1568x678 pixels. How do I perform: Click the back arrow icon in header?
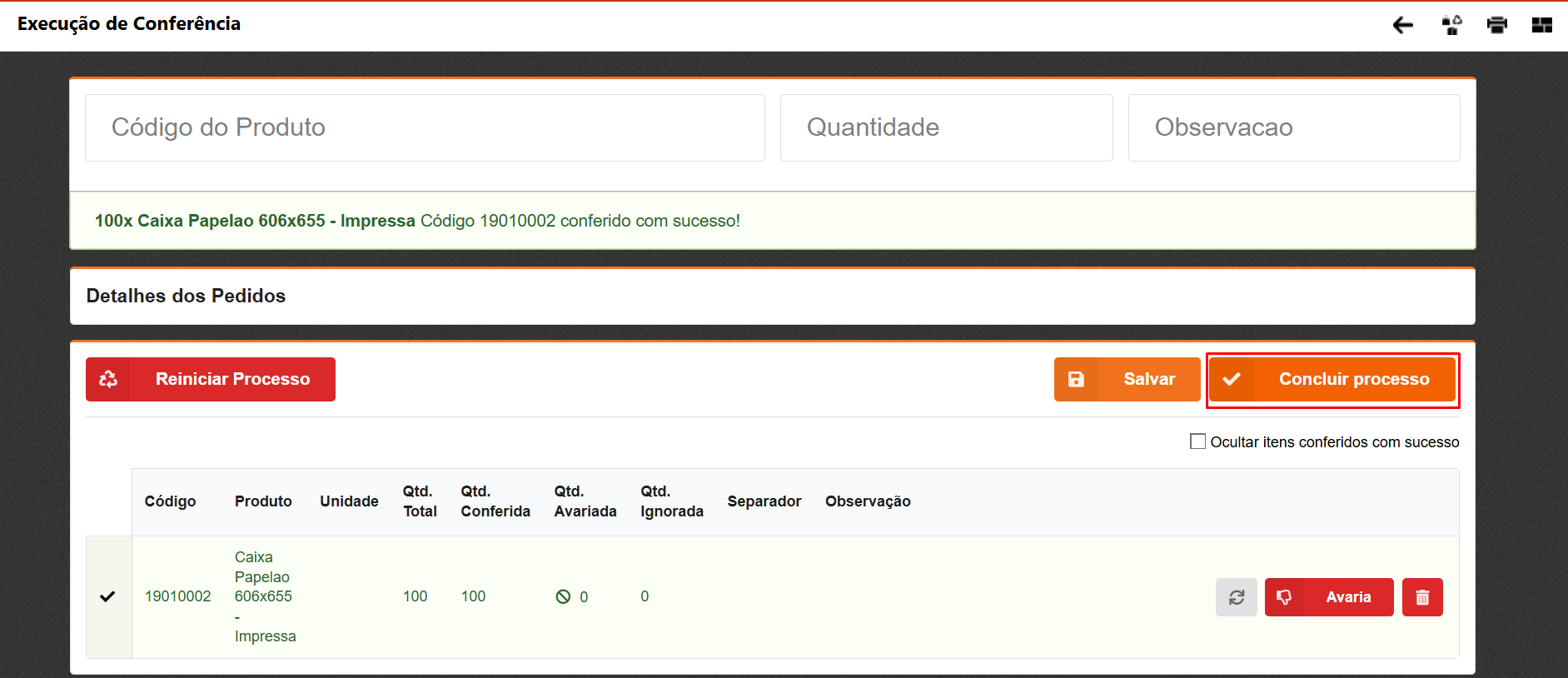[1402, 26]
